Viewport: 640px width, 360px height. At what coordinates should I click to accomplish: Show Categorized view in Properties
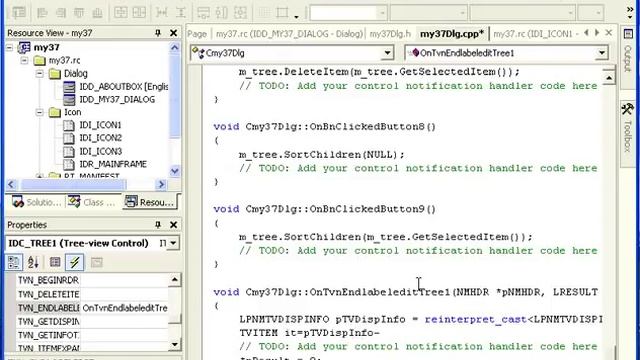pos(13,262)
